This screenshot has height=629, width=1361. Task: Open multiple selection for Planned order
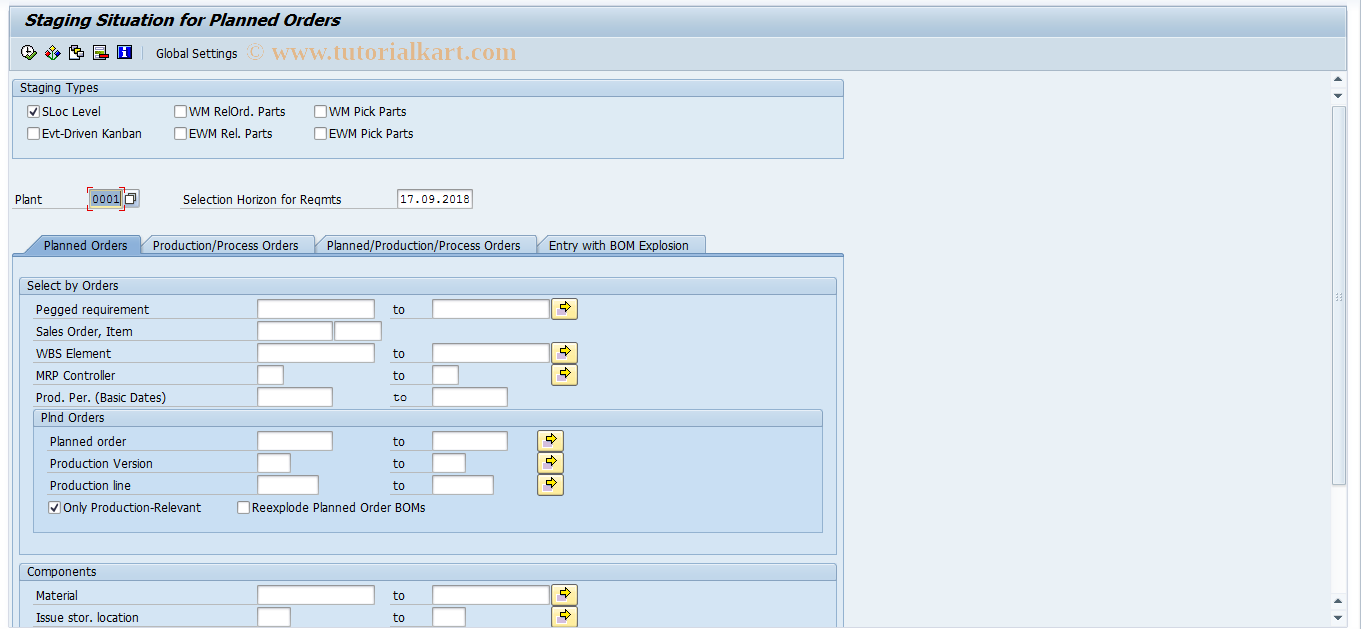coord(551,441)
